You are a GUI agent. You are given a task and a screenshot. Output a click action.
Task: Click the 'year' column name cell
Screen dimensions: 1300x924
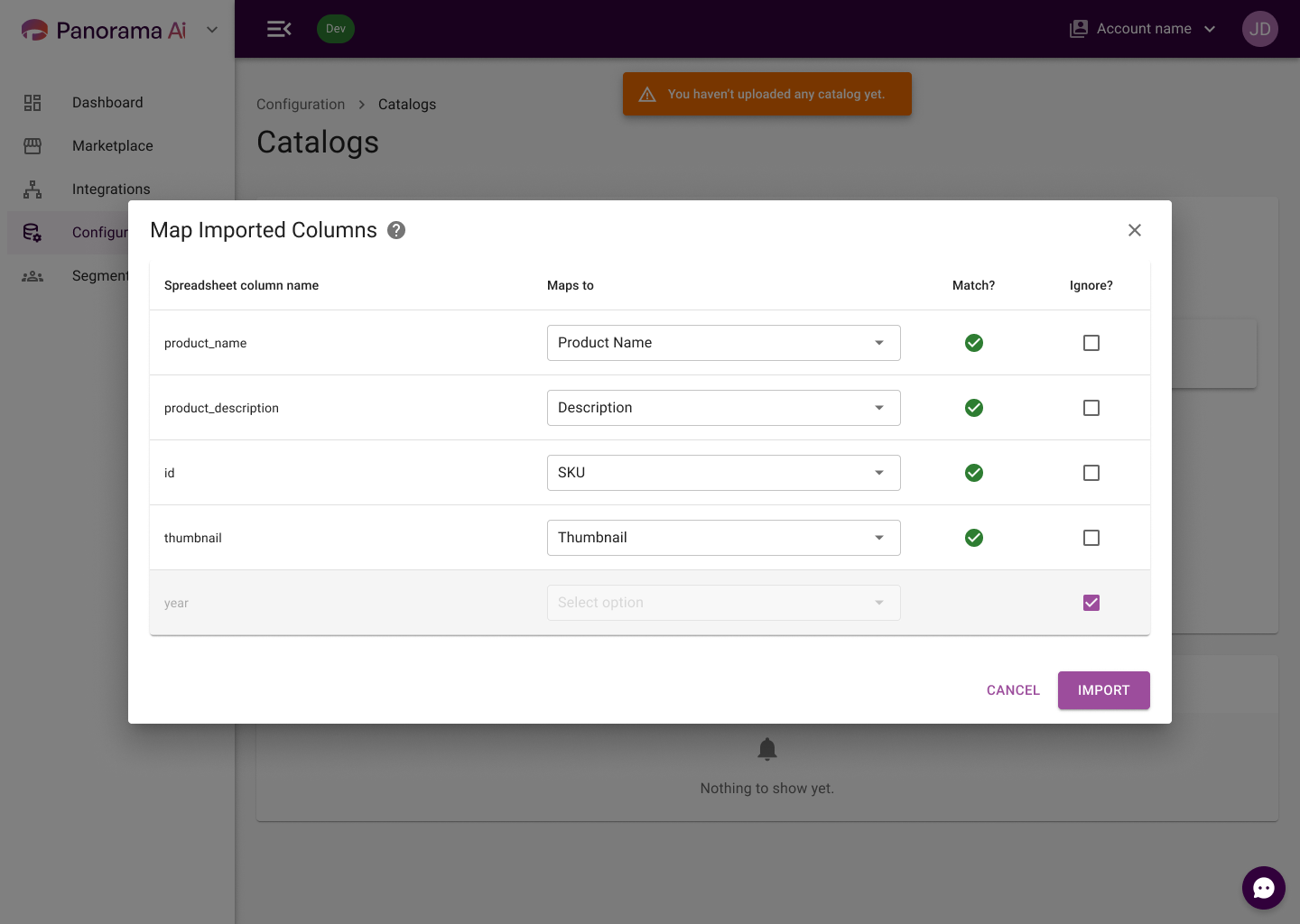point(176,603)
